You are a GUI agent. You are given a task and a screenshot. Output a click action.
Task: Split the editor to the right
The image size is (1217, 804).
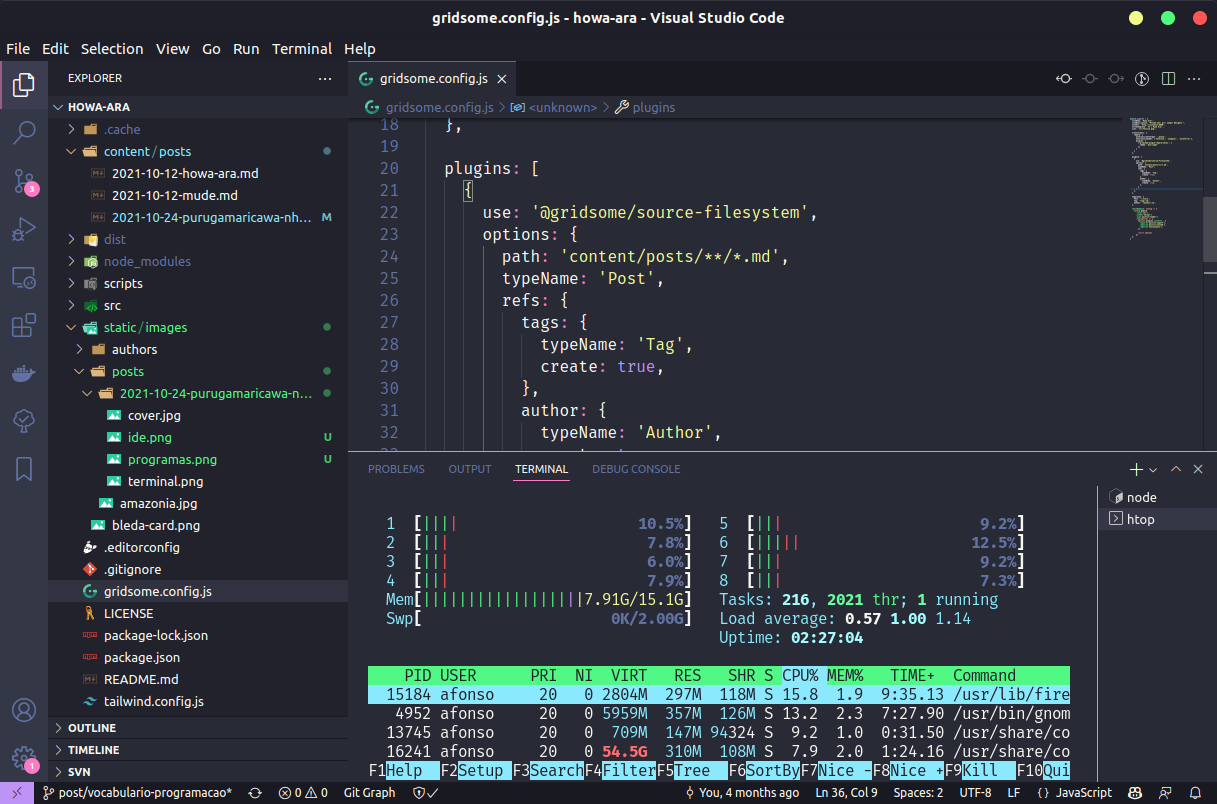pyautogui.click(x=1166, y=79)
